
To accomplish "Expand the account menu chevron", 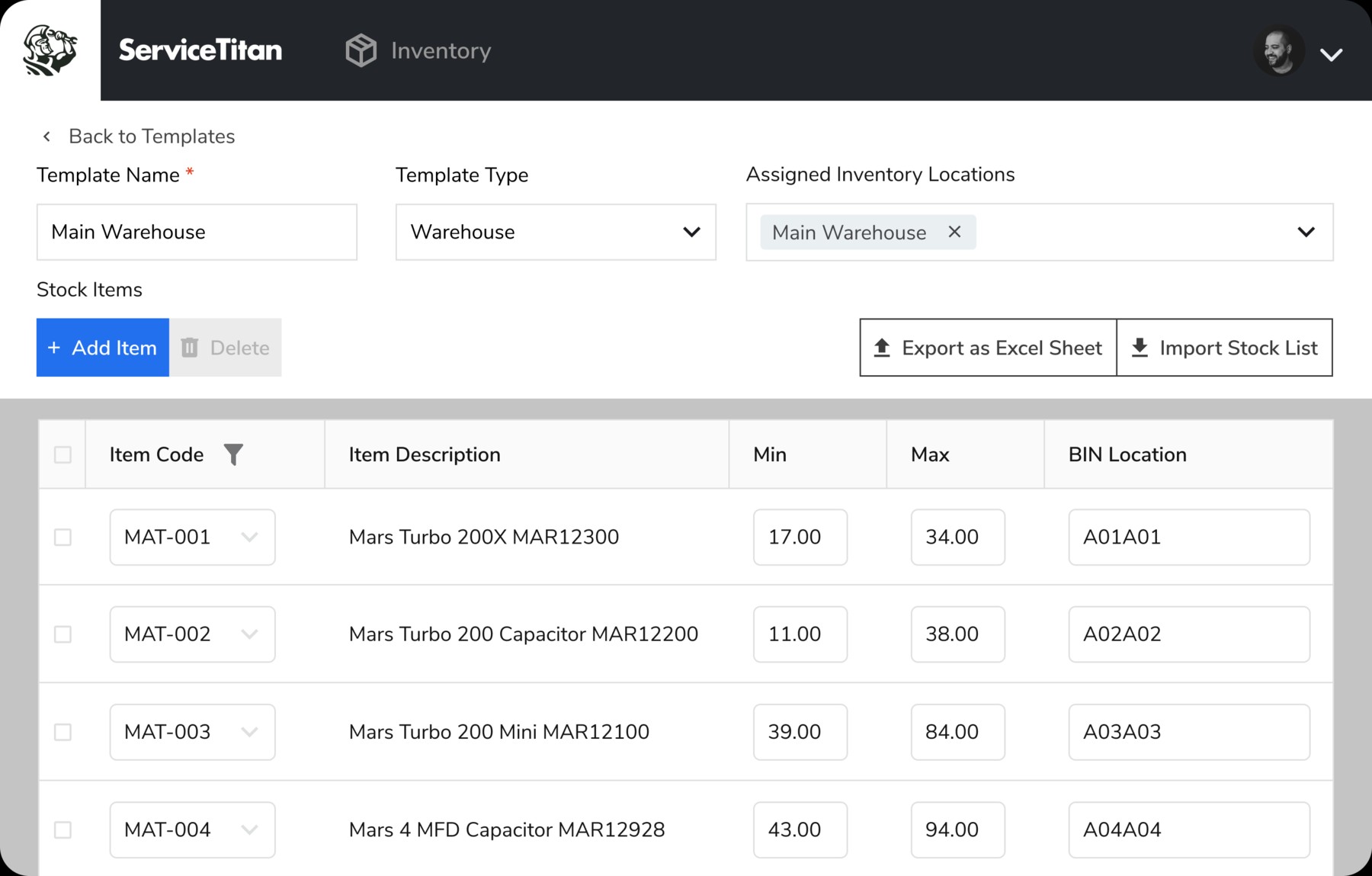I will click(1331, 54).
